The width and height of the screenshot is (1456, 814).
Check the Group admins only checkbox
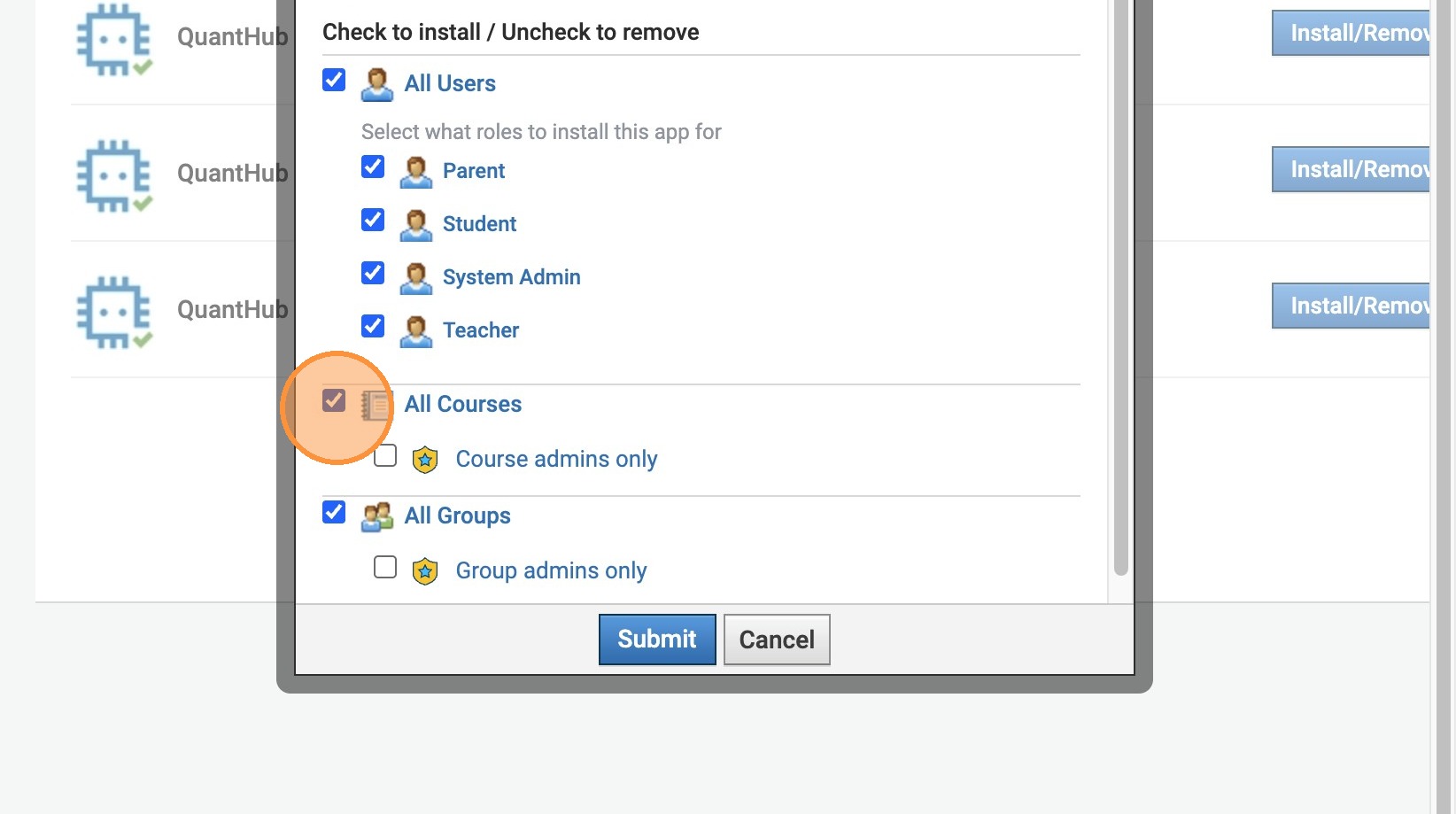385,567
